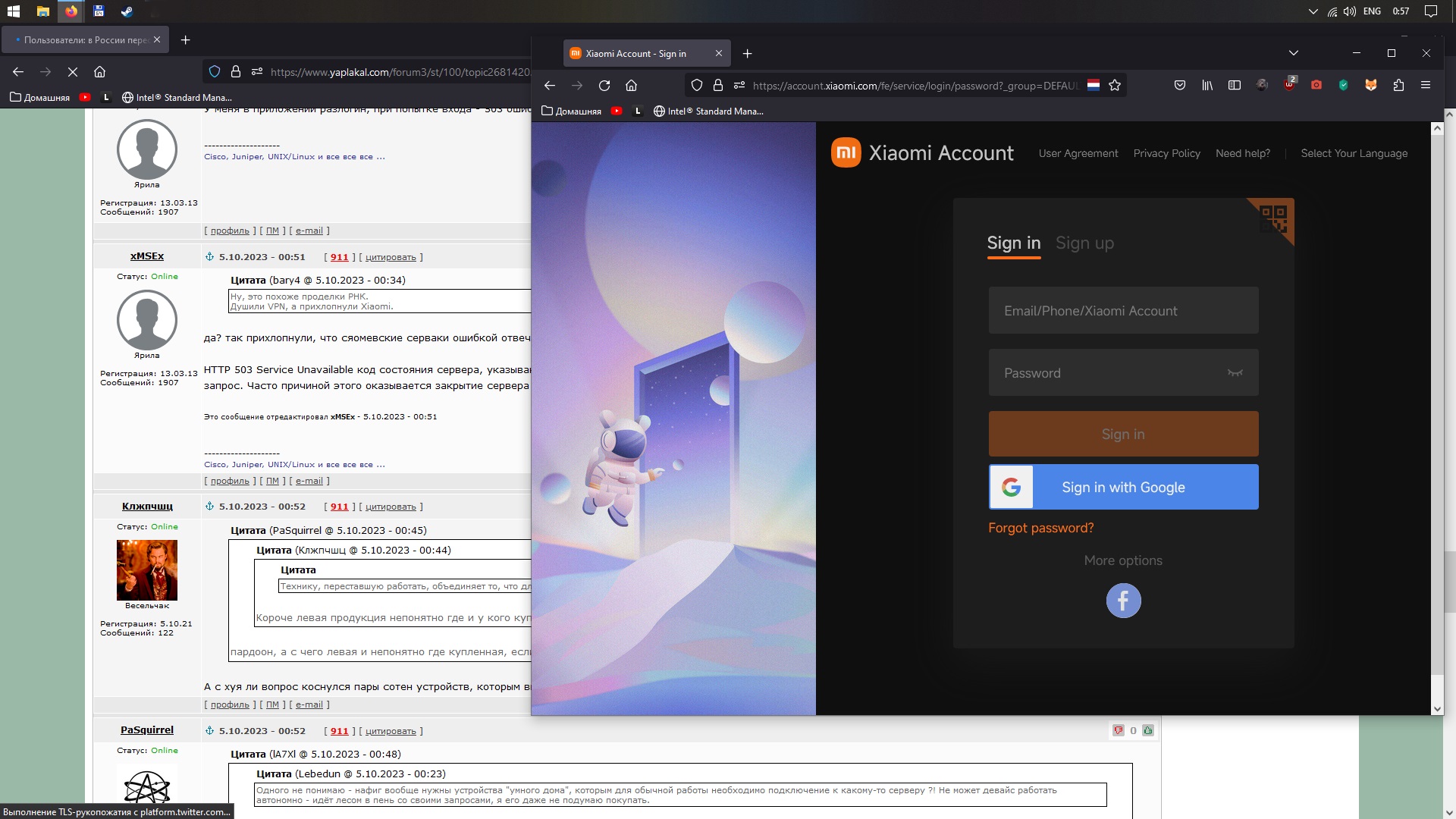Open Steam from the taskbar
The height and width of the screenshot is (819, 1456).
tap(127, 11)
